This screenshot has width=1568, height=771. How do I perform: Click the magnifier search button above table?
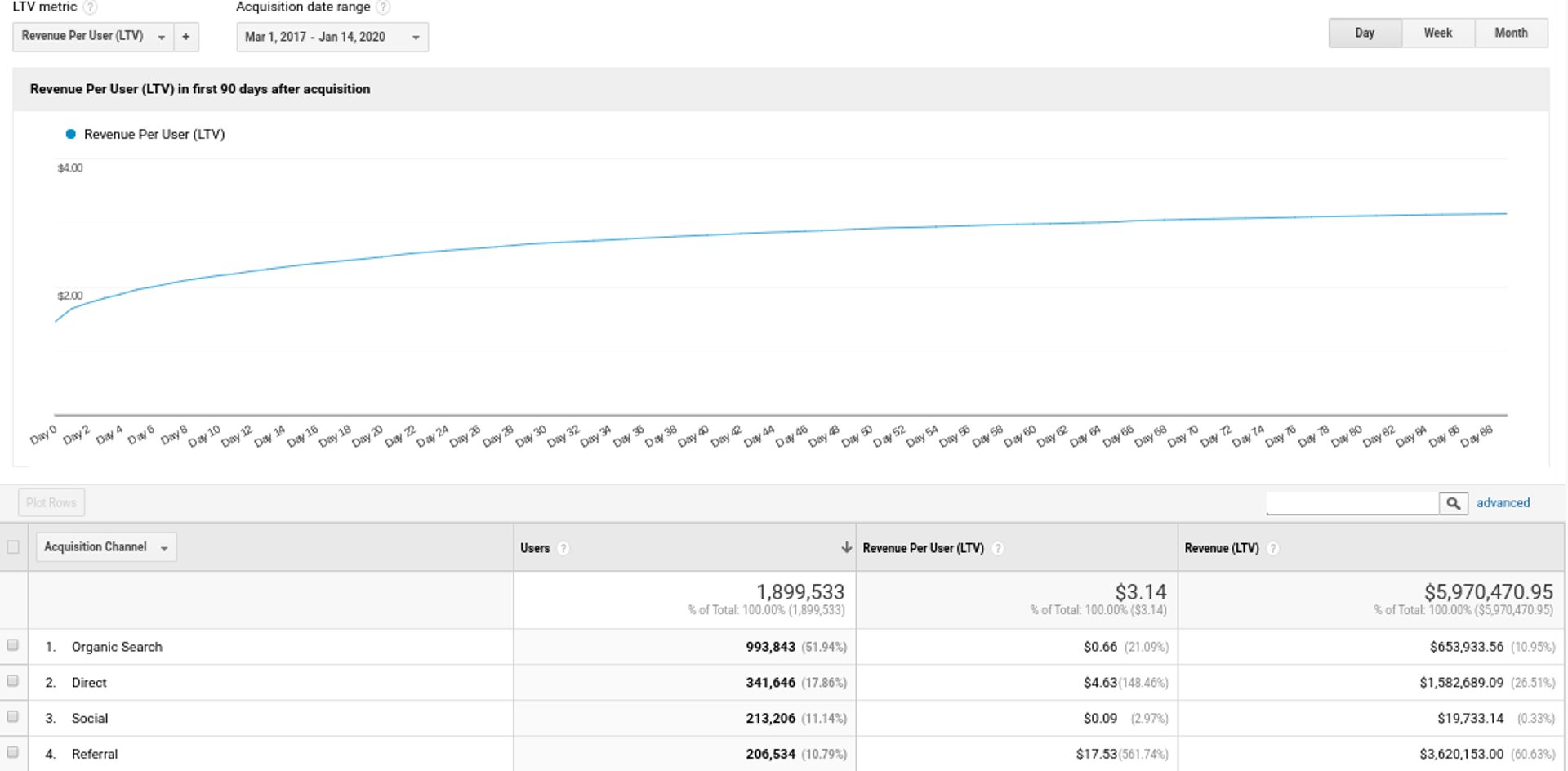tap(1453, 503)
